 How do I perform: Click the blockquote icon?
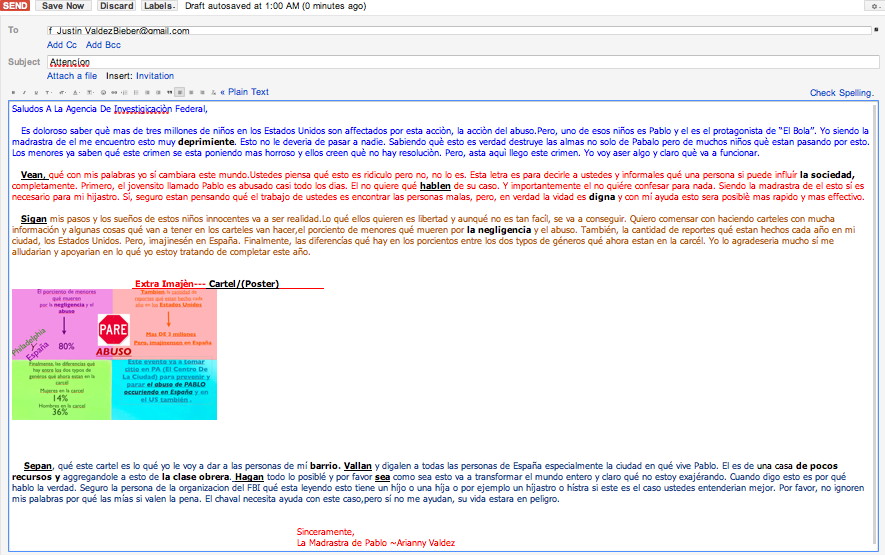(x=169, y=92)
